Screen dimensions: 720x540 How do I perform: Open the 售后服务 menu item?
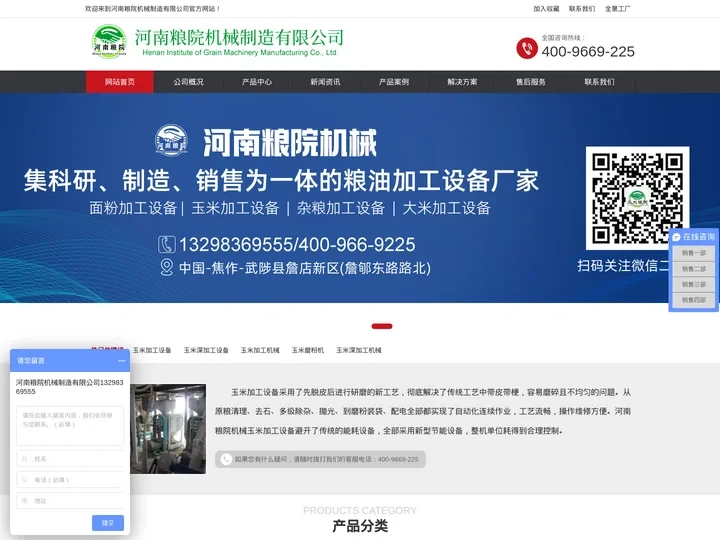point(530,82)
